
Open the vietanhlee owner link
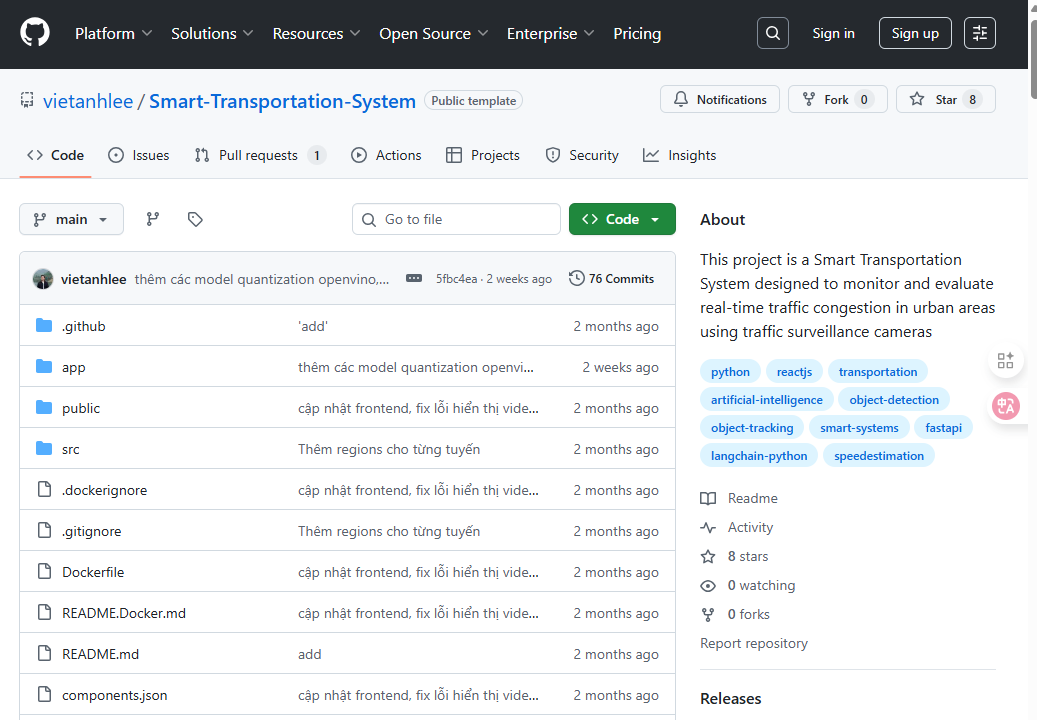pyautogui.click(x=88, y=101)
